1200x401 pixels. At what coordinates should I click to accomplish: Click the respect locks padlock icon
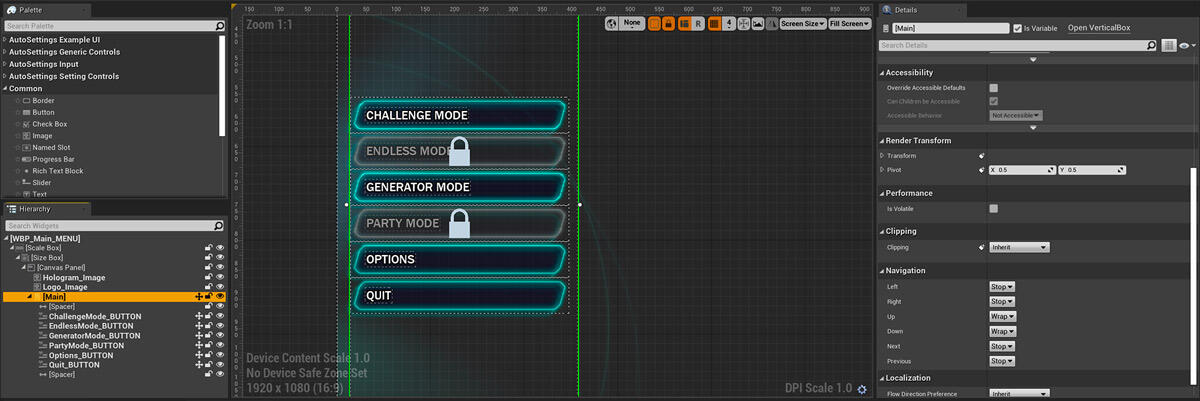tap(669, 23)
